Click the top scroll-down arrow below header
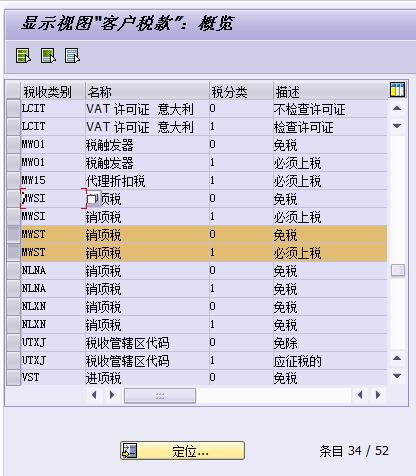Screen dimensions: 416x476 pos(397,126)
